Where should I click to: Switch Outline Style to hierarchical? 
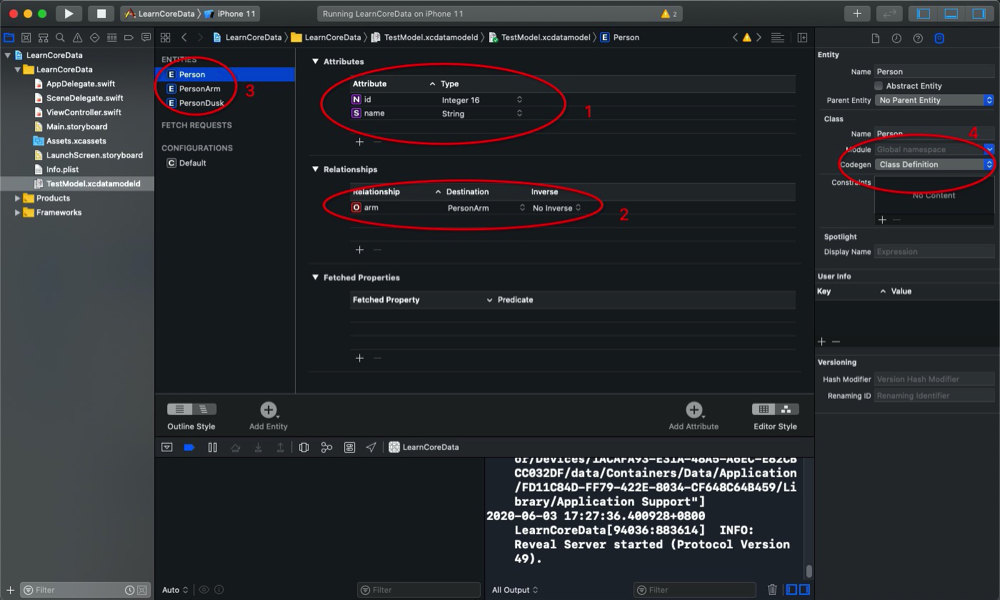click(x=204, y=409)
